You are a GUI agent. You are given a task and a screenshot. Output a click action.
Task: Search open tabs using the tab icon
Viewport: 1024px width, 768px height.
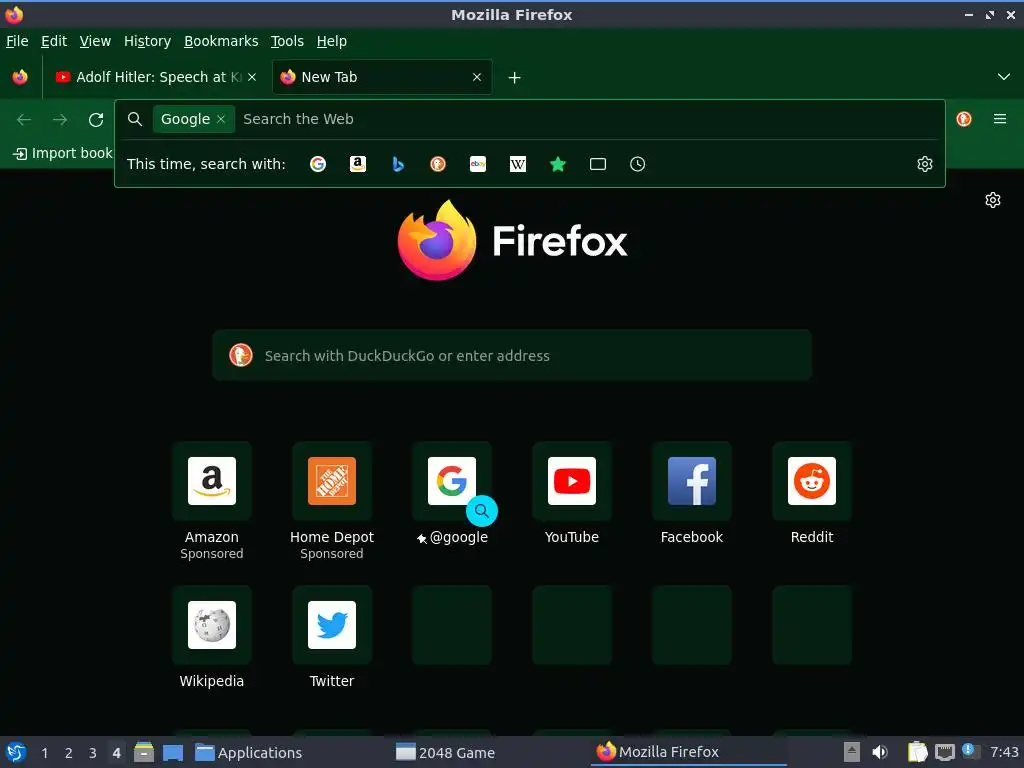point(598,164)
